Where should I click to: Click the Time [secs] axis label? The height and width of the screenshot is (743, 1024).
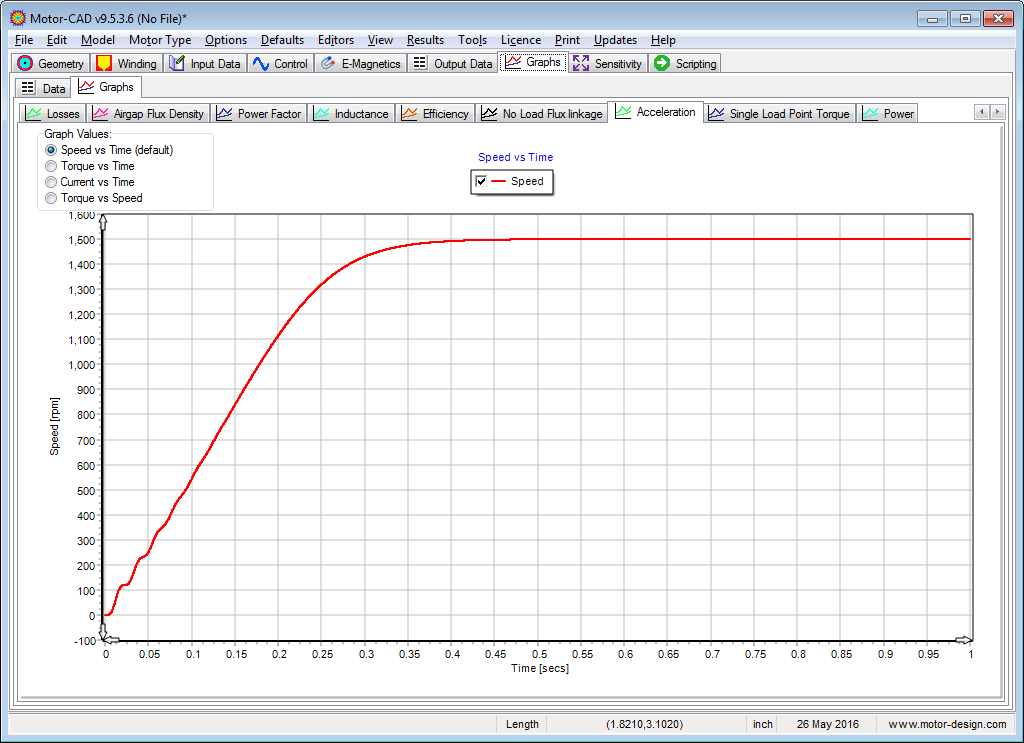coord(539,668)
